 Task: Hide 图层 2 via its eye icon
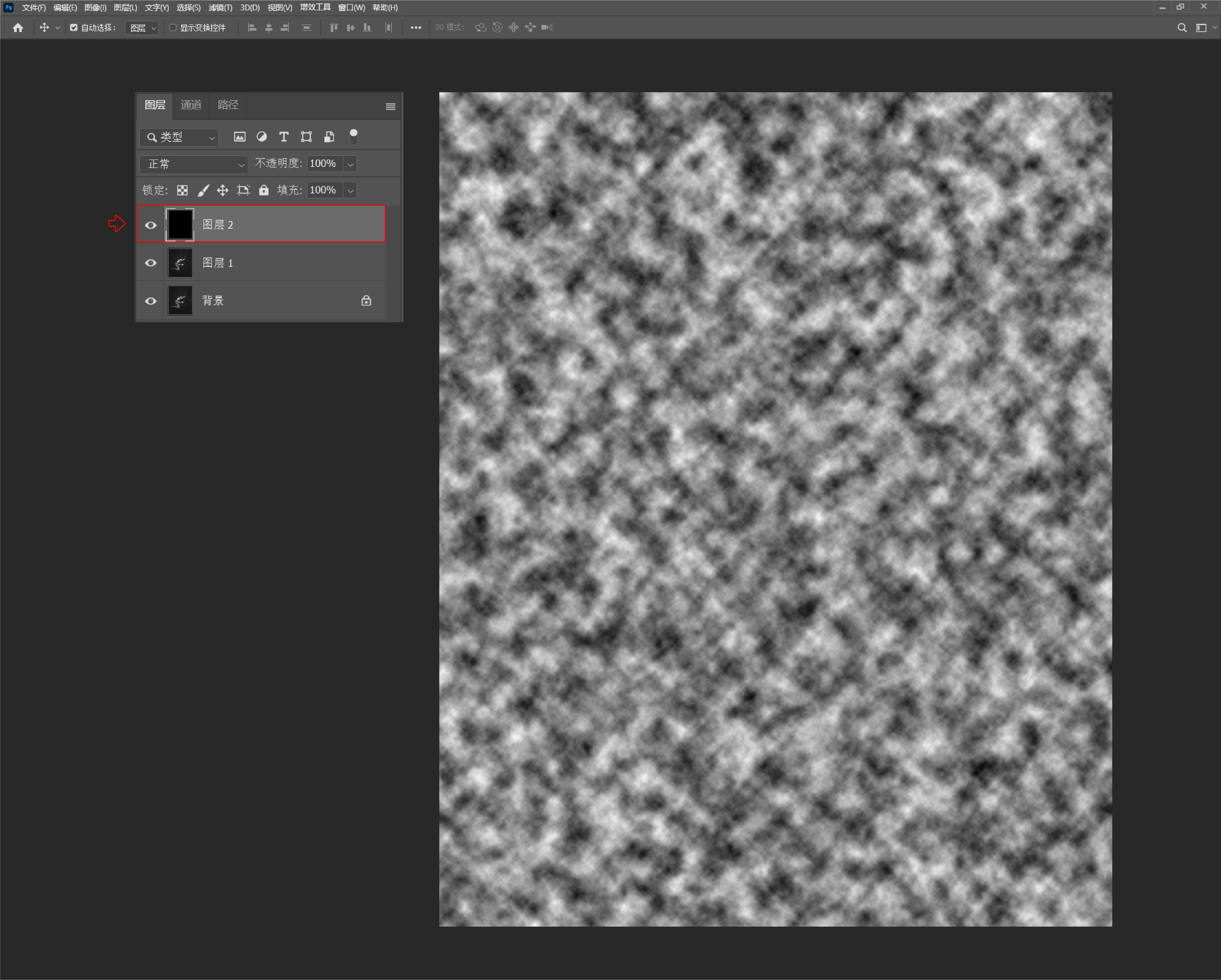(151, 225)
